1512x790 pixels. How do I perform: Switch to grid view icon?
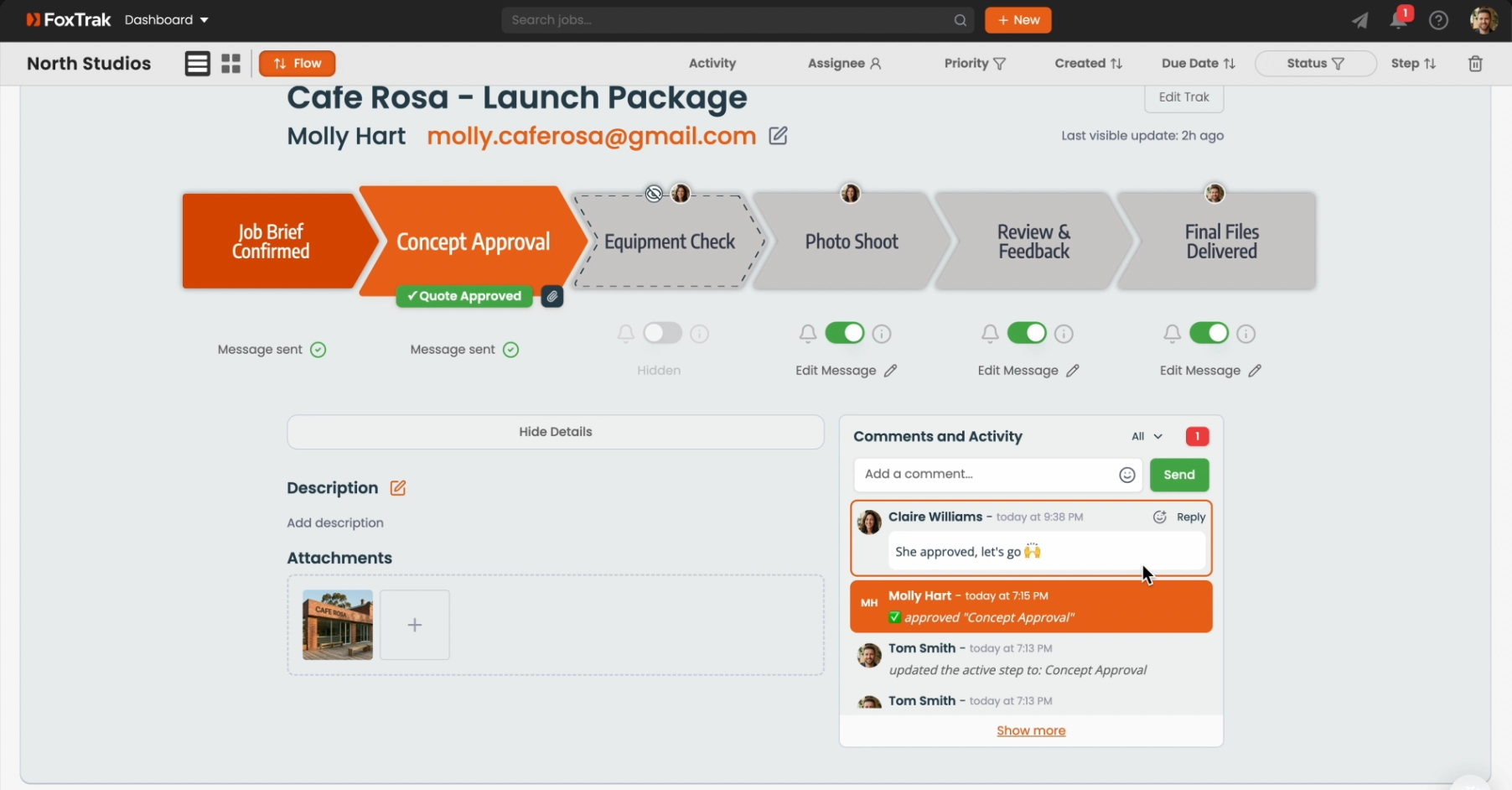pyautogui.click(x=231, y=64)
